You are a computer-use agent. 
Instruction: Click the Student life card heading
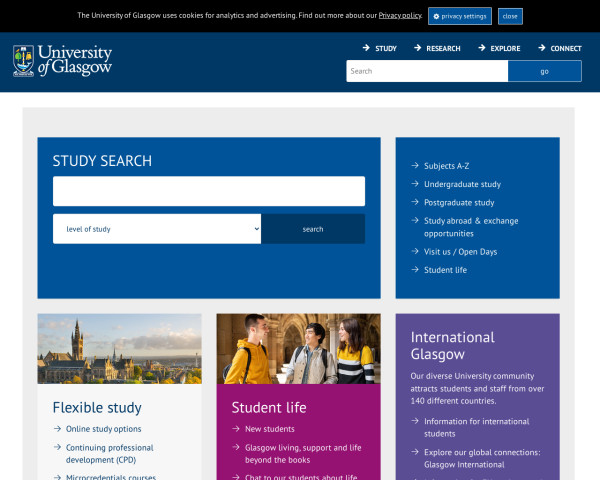click(x=269, y=407)
